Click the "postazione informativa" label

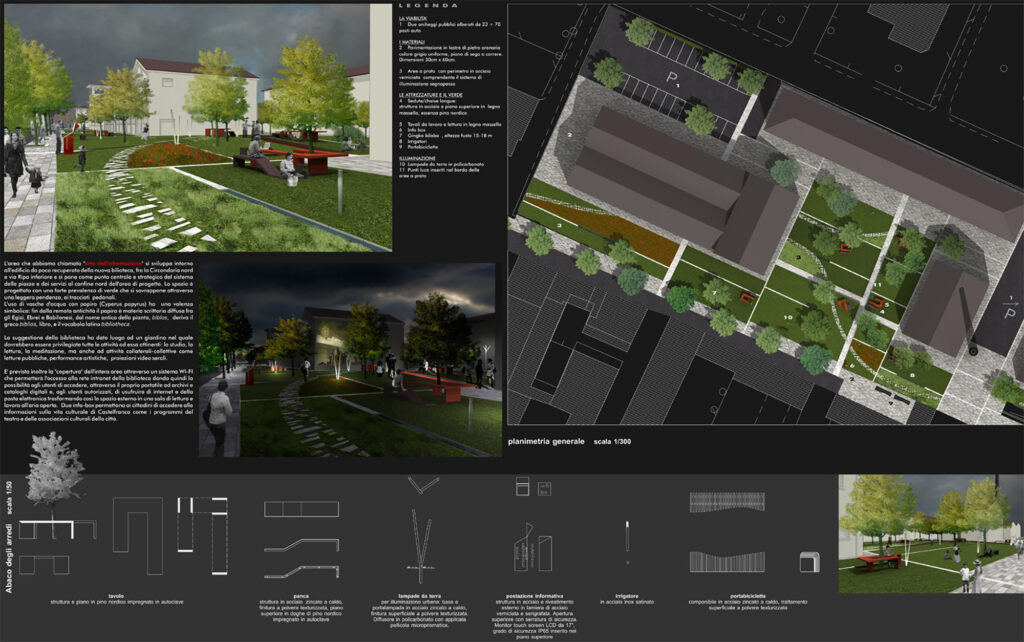[534, 596]
